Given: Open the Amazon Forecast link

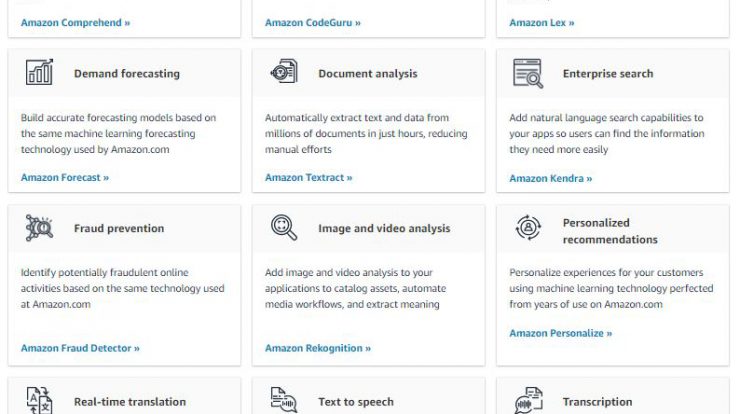Looking at the screenshot, I should point(65,177).
